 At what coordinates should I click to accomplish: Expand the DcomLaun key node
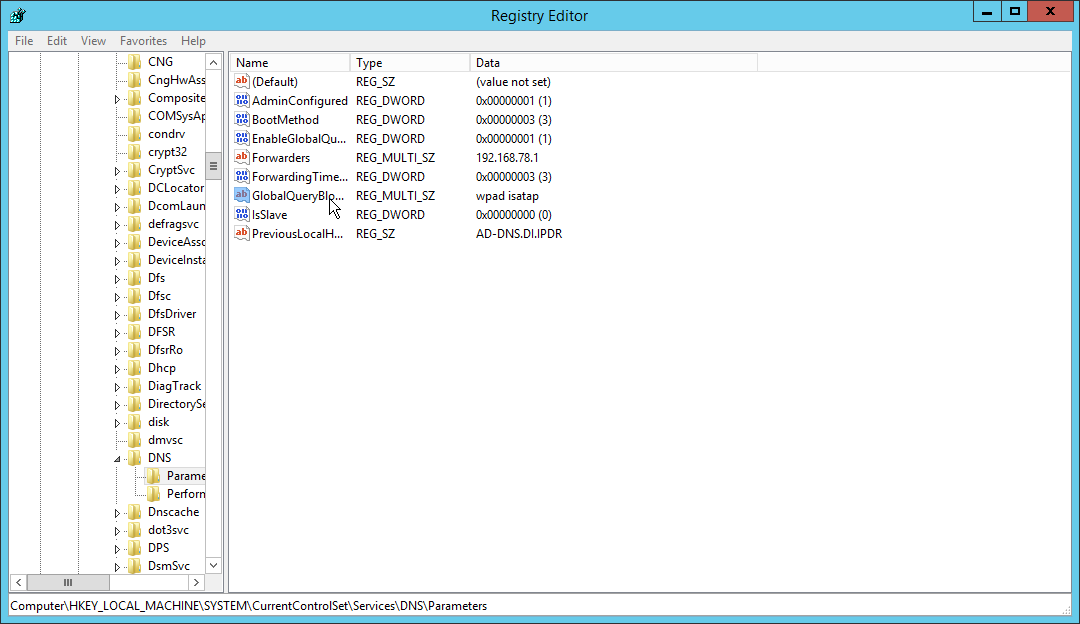pos(117,207)
